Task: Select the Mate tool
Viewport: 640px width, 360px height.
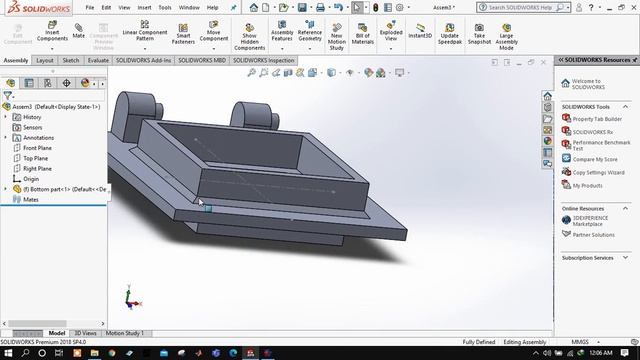Action: pyautogui.click(x=78, y=31)
